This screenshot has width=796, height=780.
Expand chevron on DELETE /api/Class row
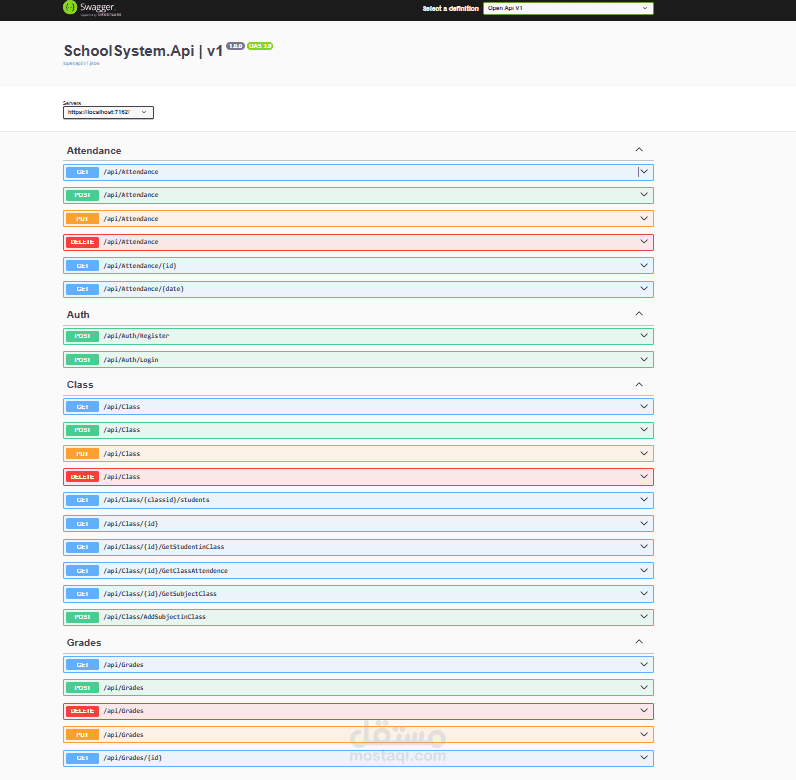click(644, 476)
